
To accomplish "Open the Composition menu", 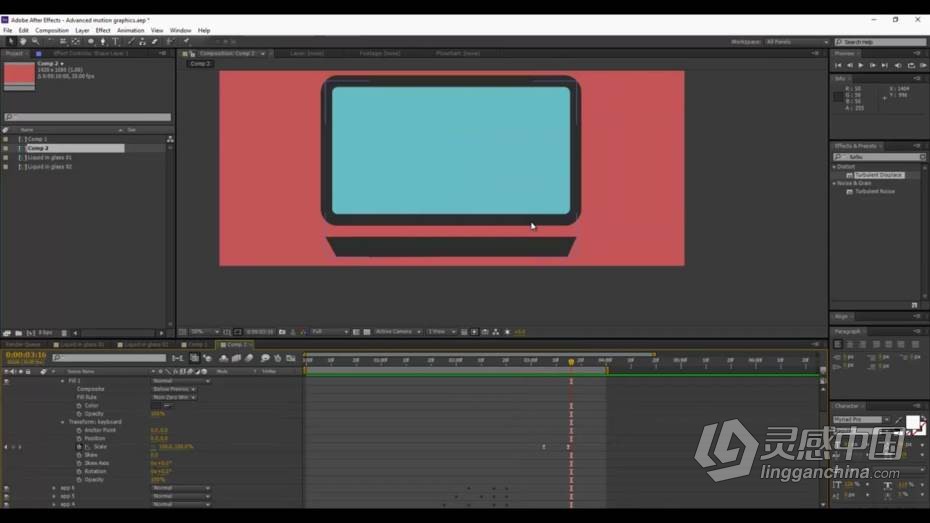I will (52, 30).
